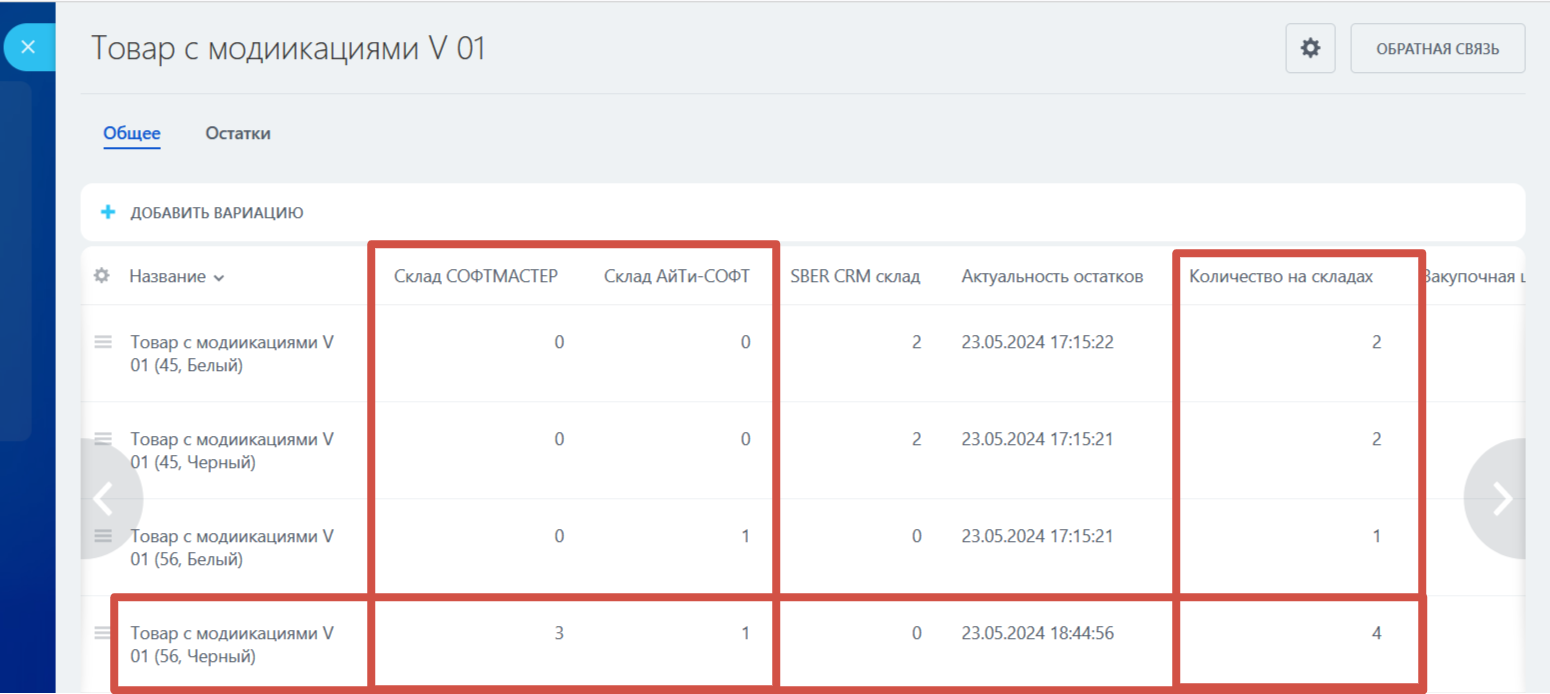
Task: Click the Актуальность остатков column header
Action: (1052, 277)
